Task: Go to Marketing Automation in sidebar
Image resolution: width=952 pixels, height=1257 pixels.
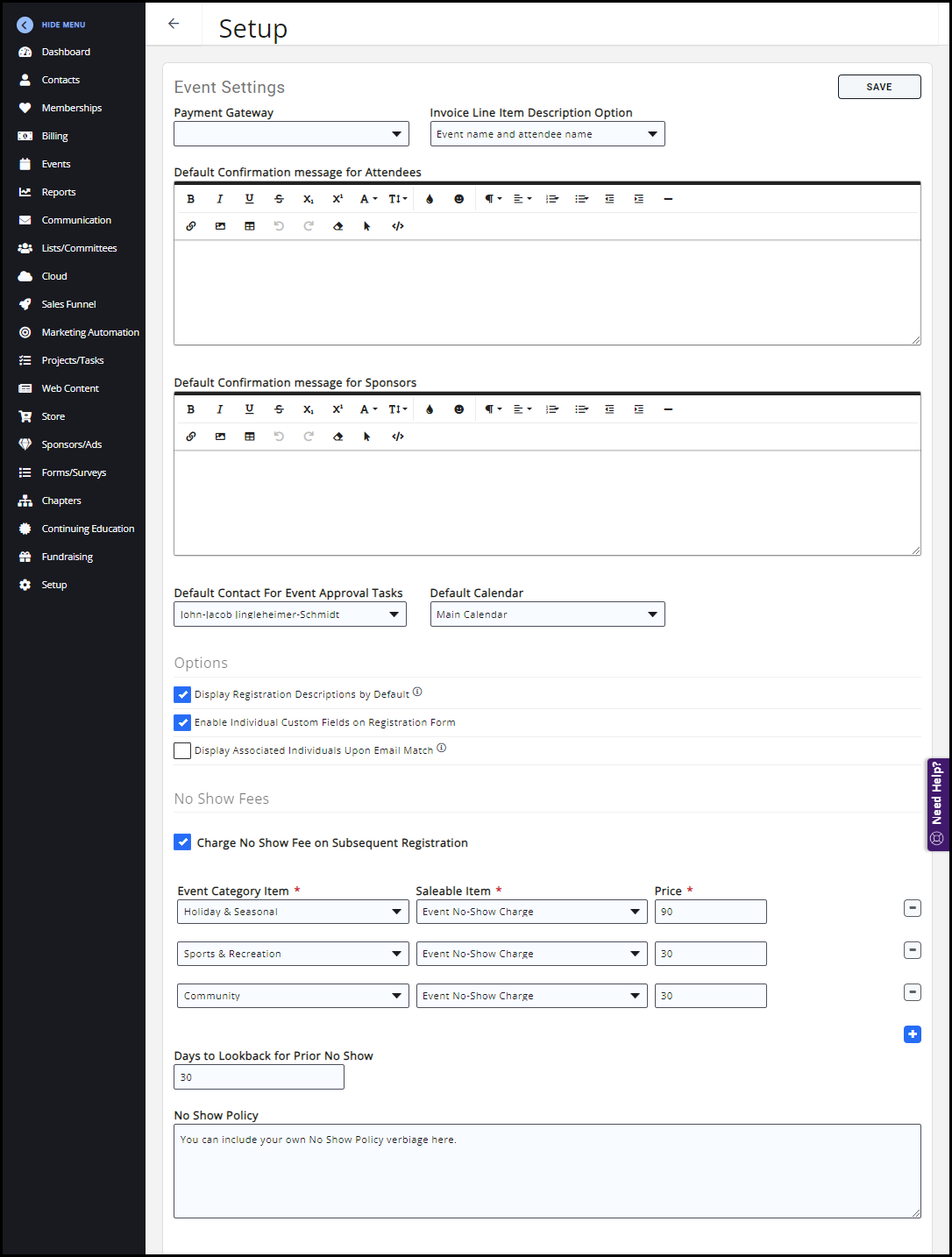Action: point(89,332)
